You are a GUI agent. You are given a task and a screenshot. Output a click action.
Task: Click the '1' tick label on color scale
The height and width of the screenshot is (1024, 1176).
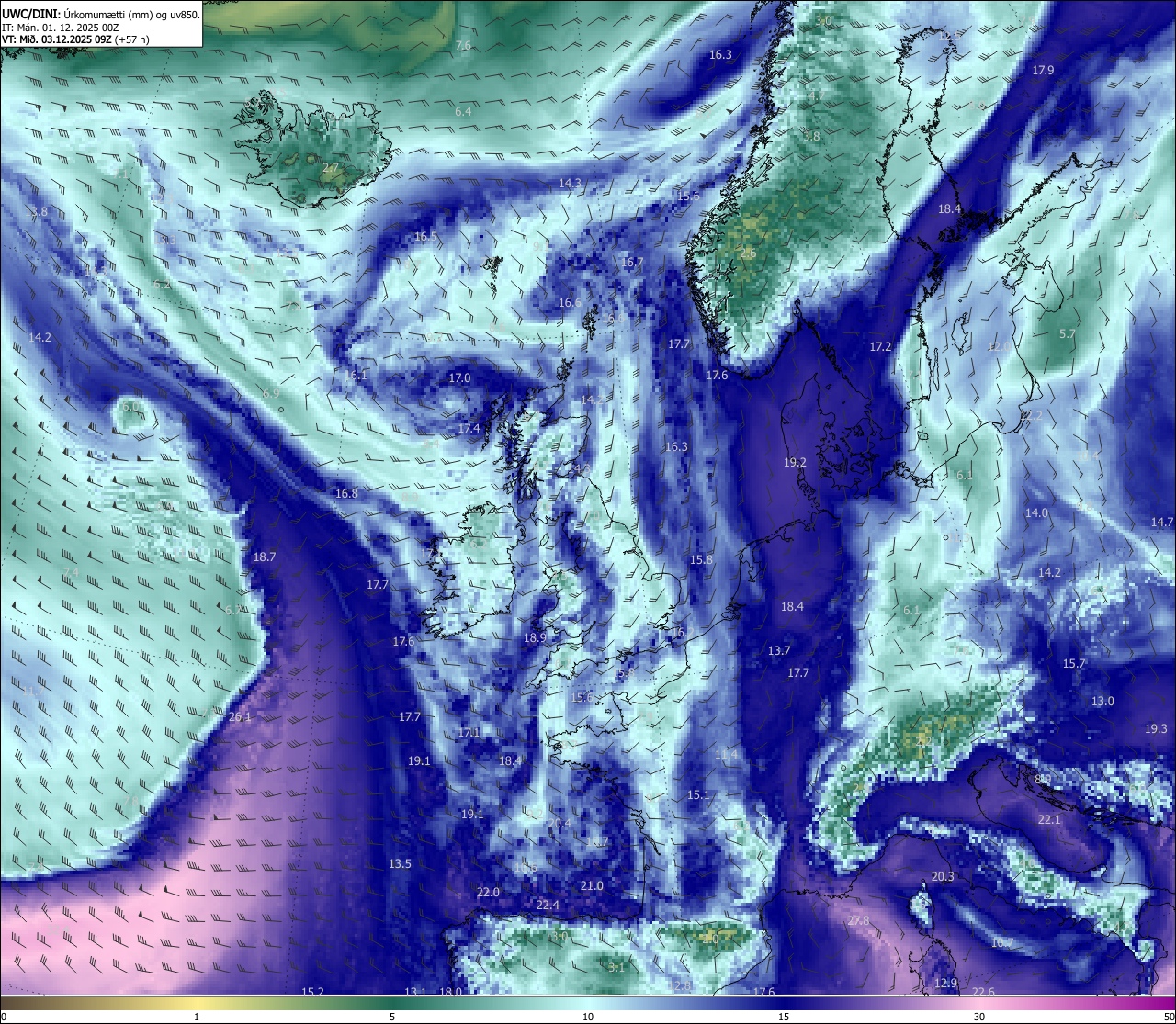click(x=197, y=1017)
